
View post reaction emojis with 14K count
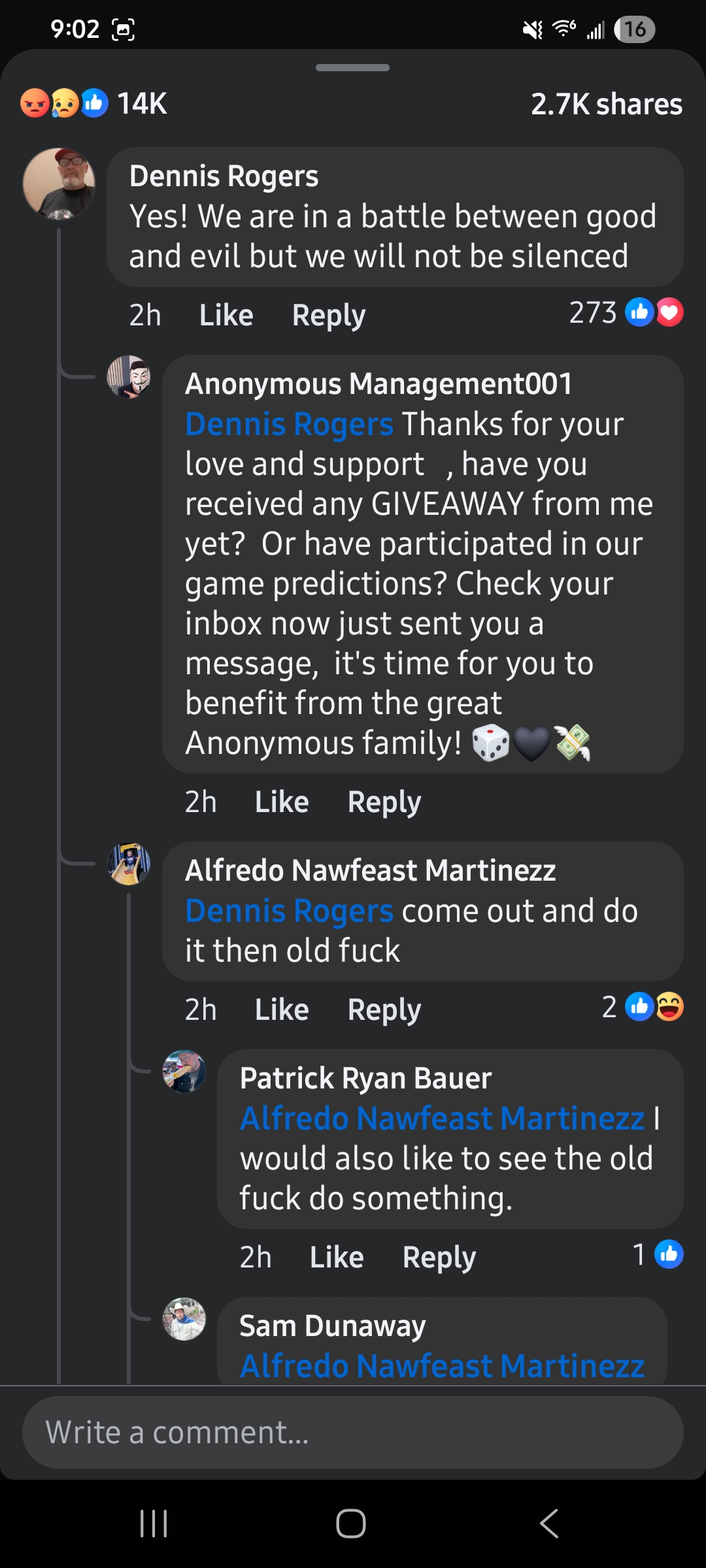click(x=93, y=103)
